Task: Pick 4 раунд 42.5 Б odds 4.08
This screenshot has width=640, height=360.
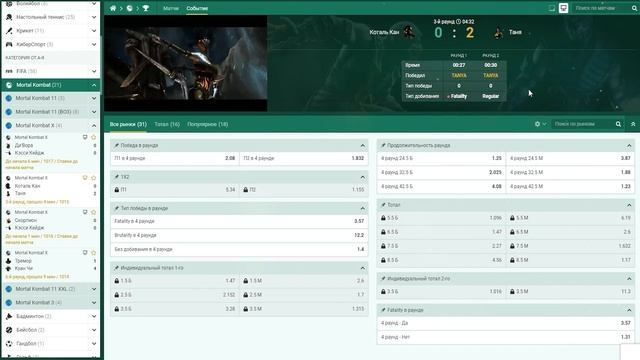Action: pos(441,186)
